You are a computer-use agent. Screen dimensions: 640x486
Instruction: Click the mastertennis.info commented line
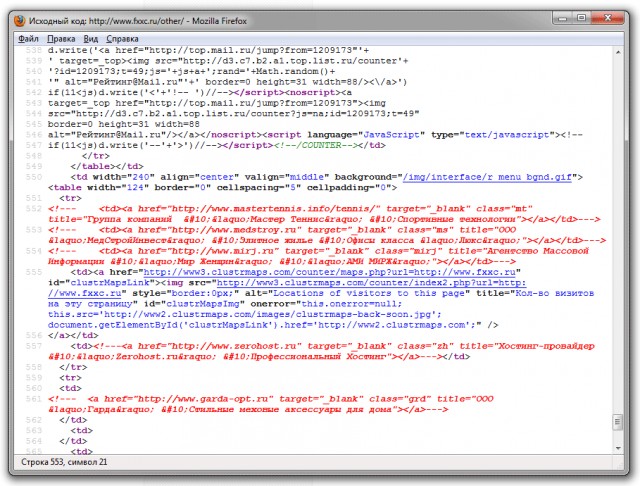point(324,214)
